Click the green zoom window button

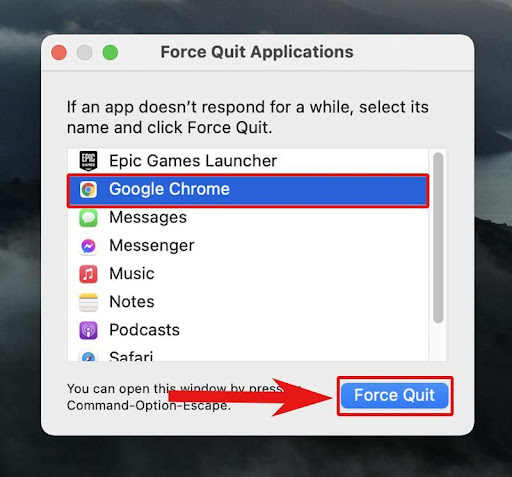(x=110, y=53)
